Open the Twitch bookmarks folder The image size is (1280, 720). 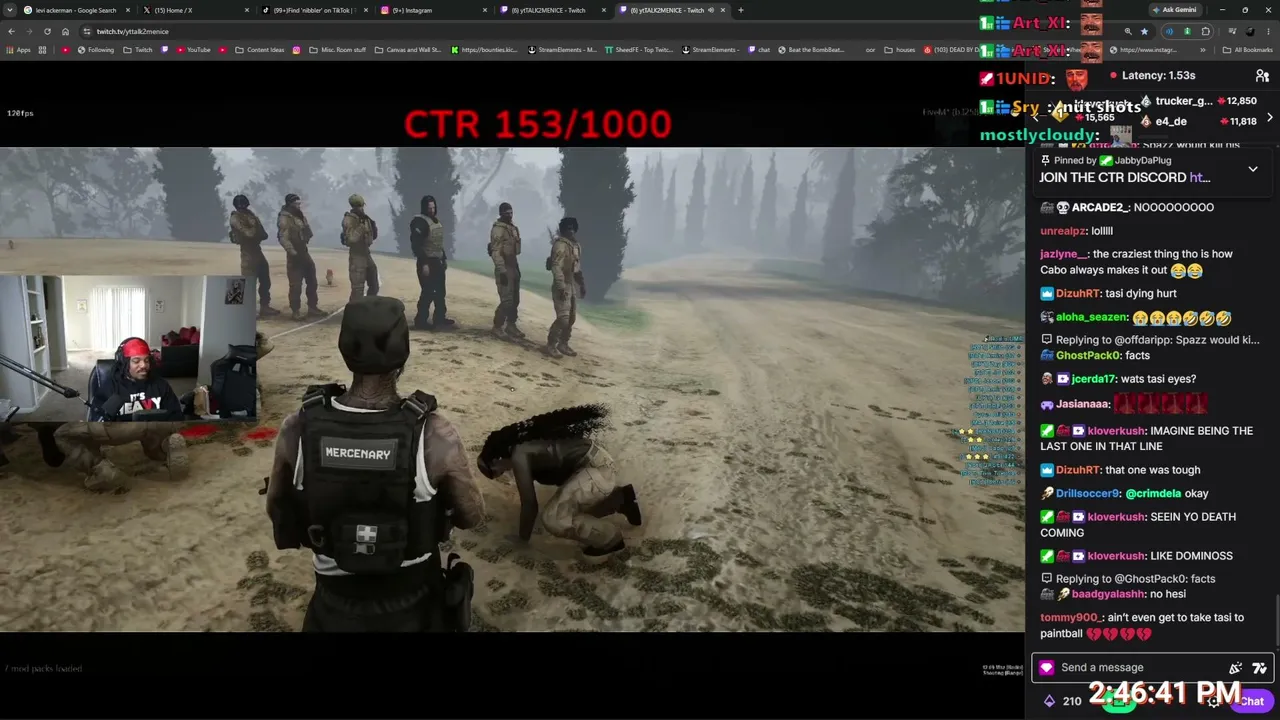(138, 50)
